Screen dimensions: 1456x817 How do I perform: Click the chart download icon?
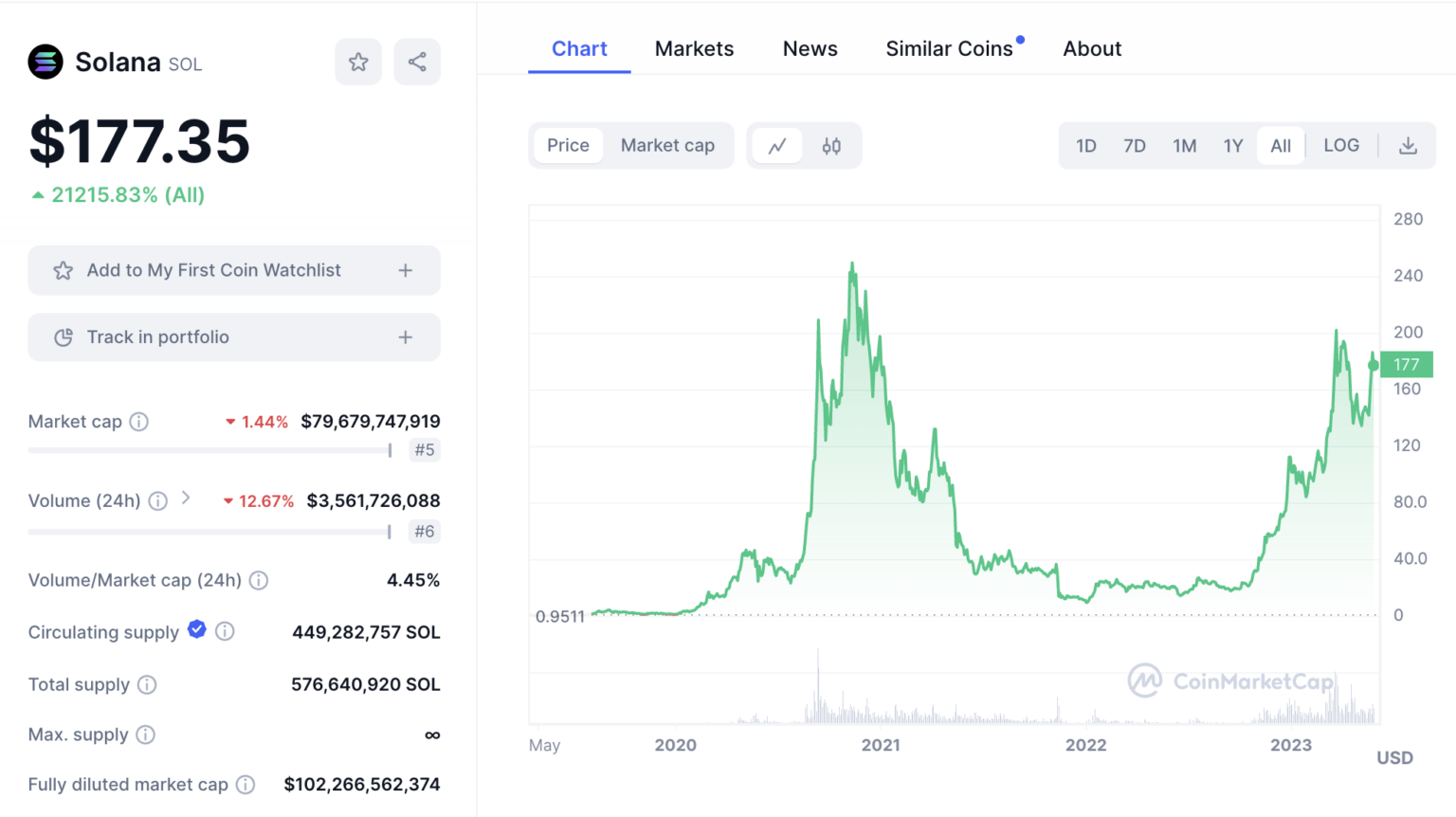point(1408,145)
